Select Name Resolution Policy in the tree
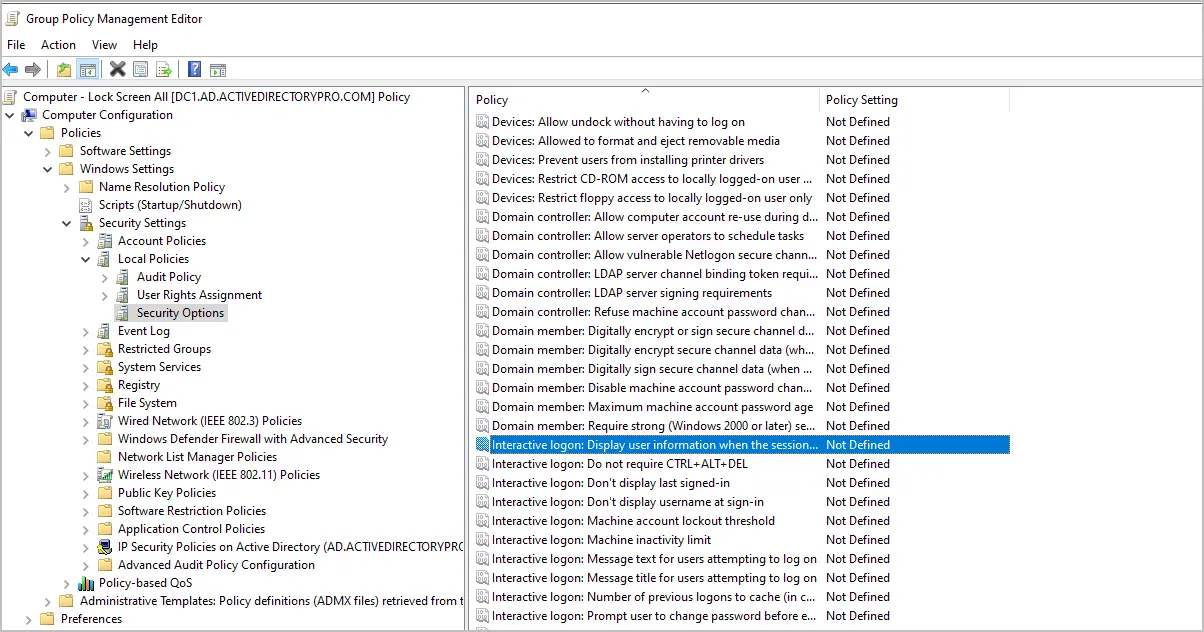This screenshot has height=632, width=1204. tap(162, 187)
